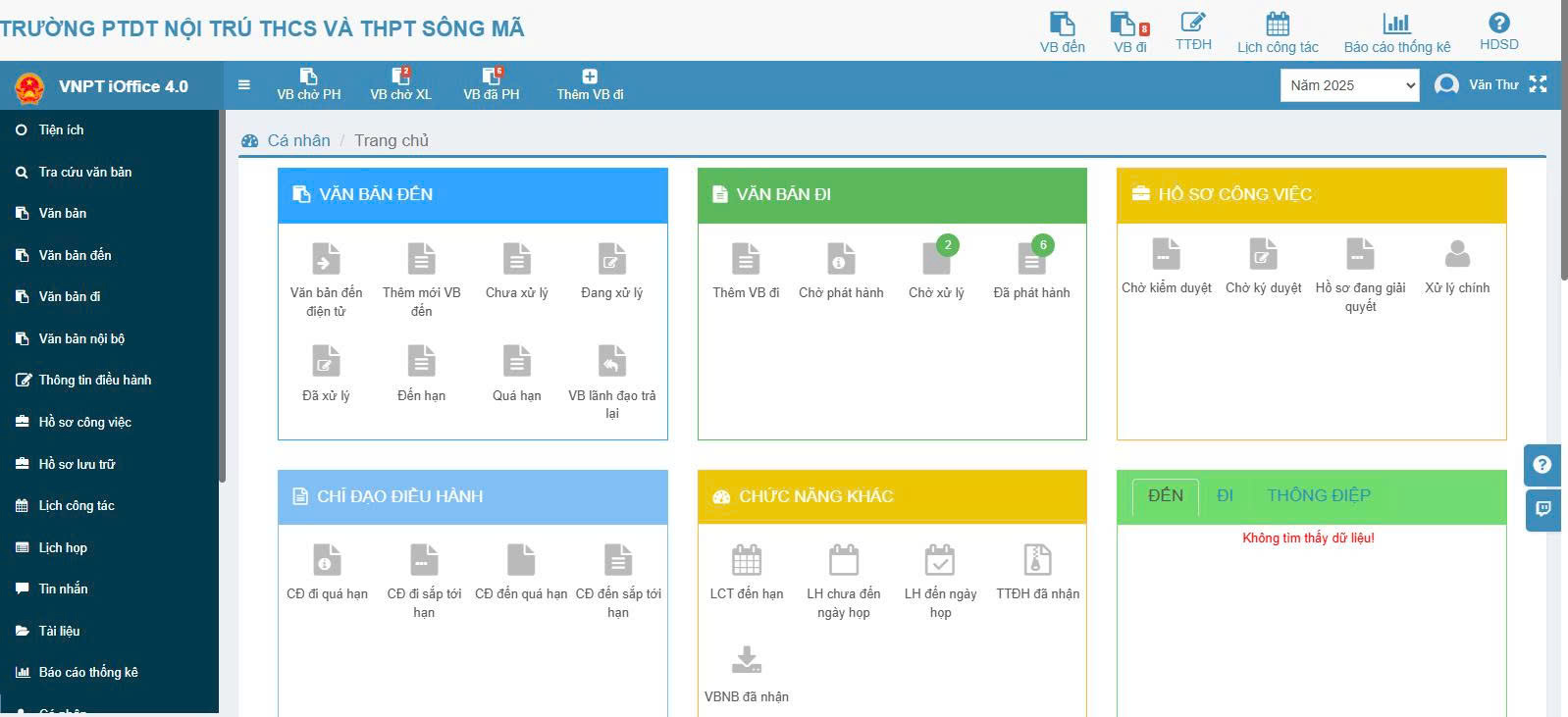This screenshot has width=1568, height=717.
Task: Toggle the hamburger sidebar menu
Action: (244, 85)
